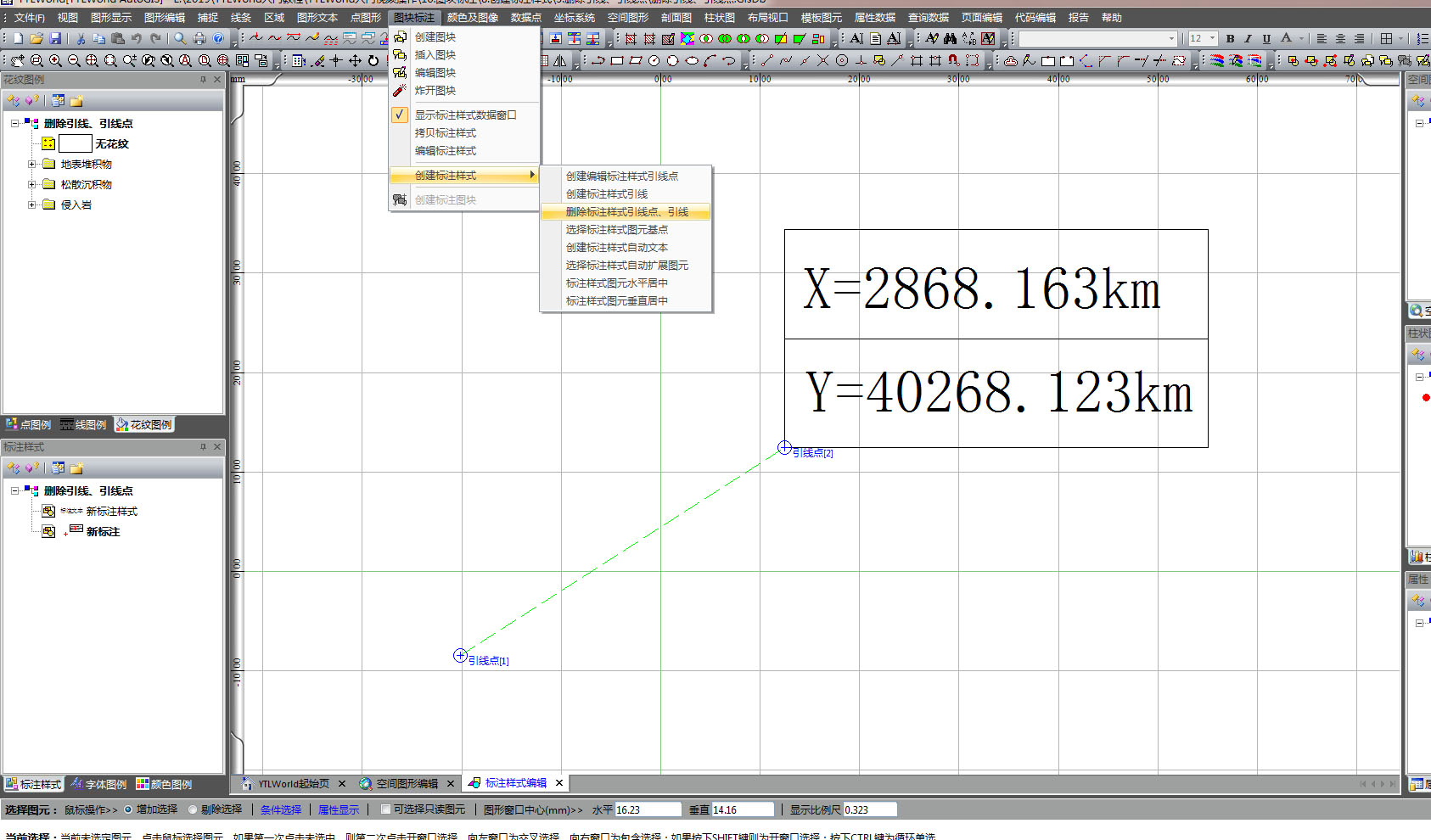The height and width of the screenshot is (840, 1431).
Task: Click the 新标注样式 item icon in the tree
Action: point(48,511)
